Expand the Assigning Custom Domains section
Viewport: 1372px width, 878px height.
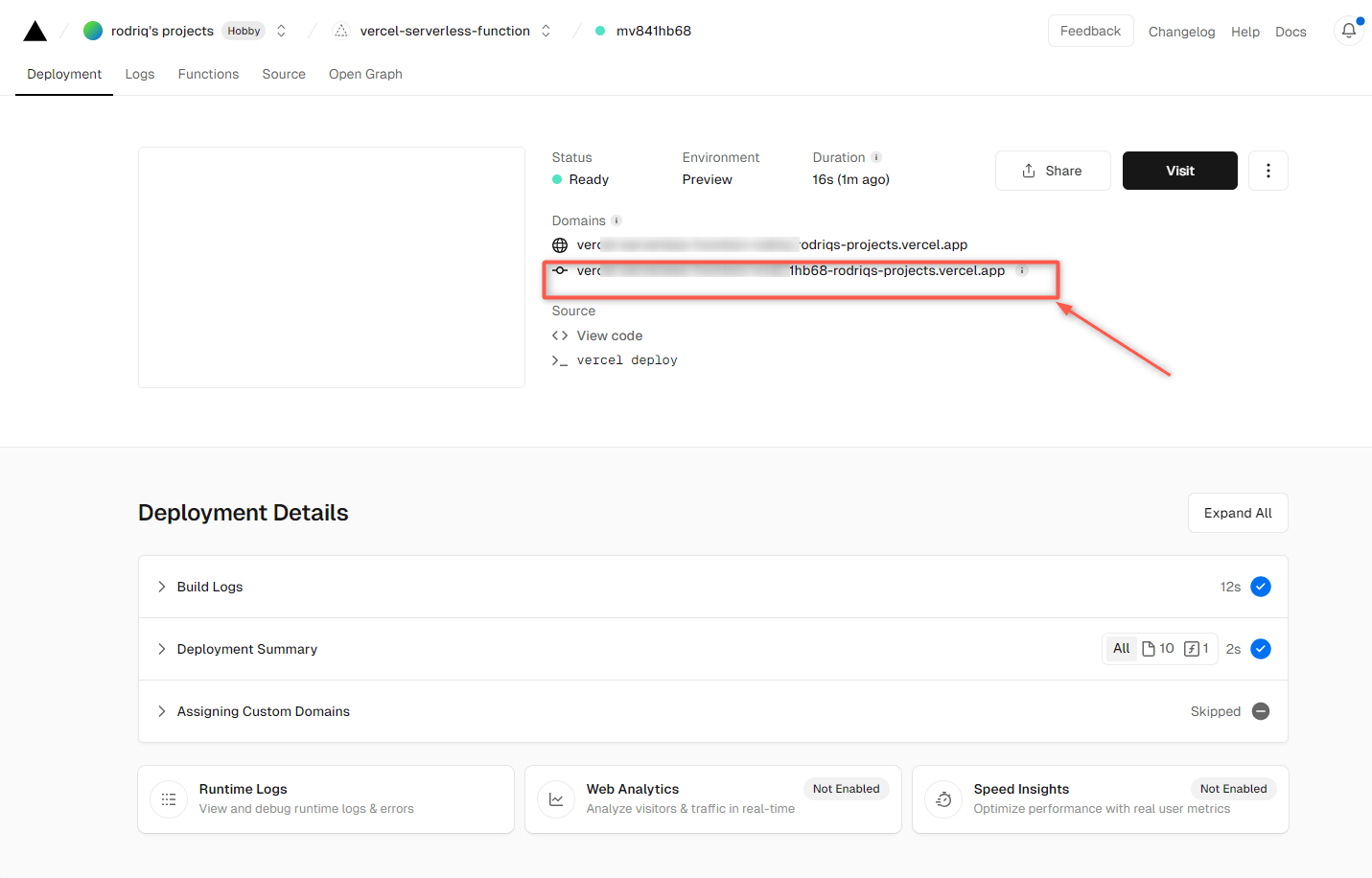pyautogui.click(x=263, y=711)
